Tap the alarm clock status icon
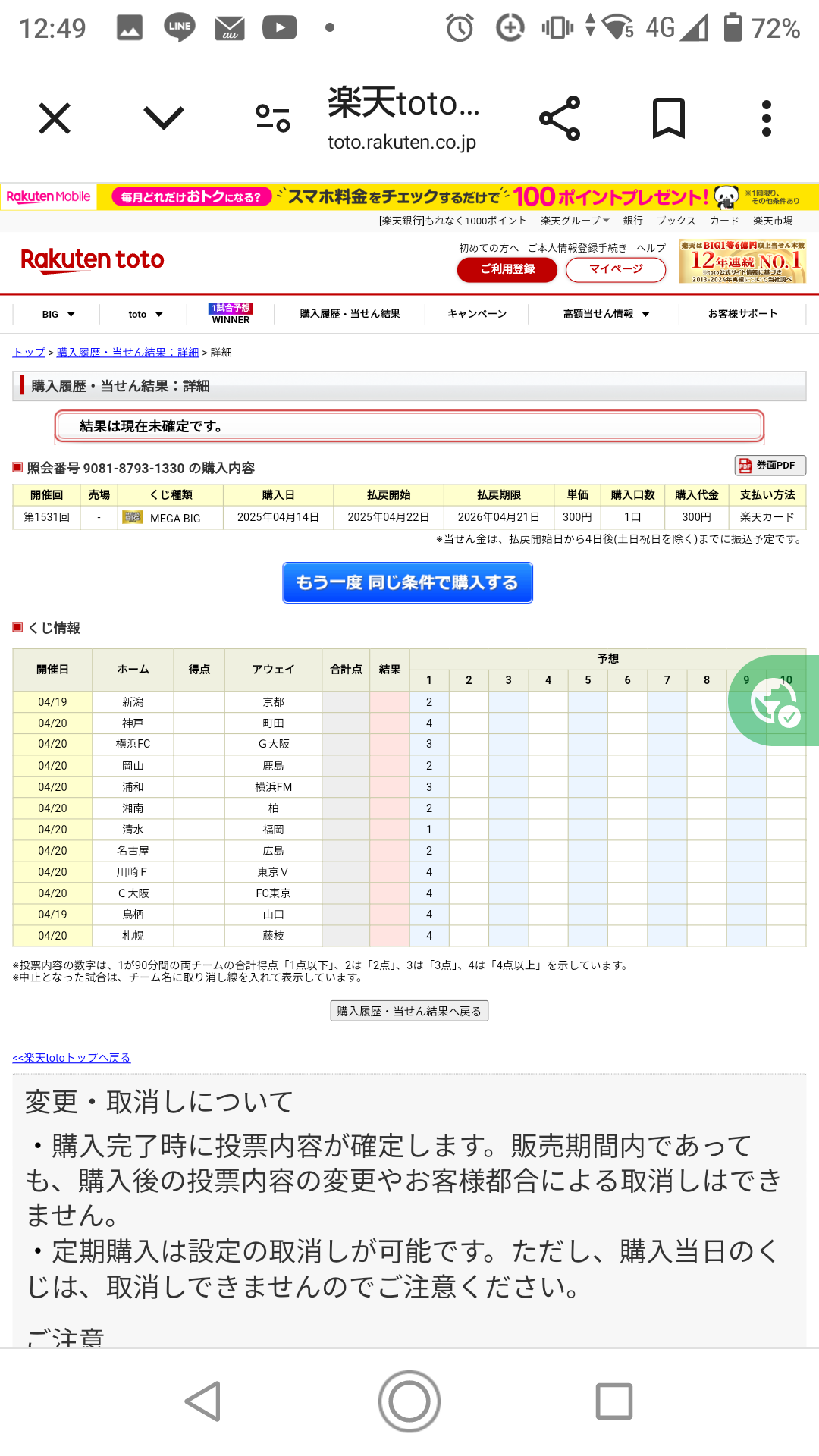The width and height of the screenshot is (819, 1456). click(x=460, y=28)
